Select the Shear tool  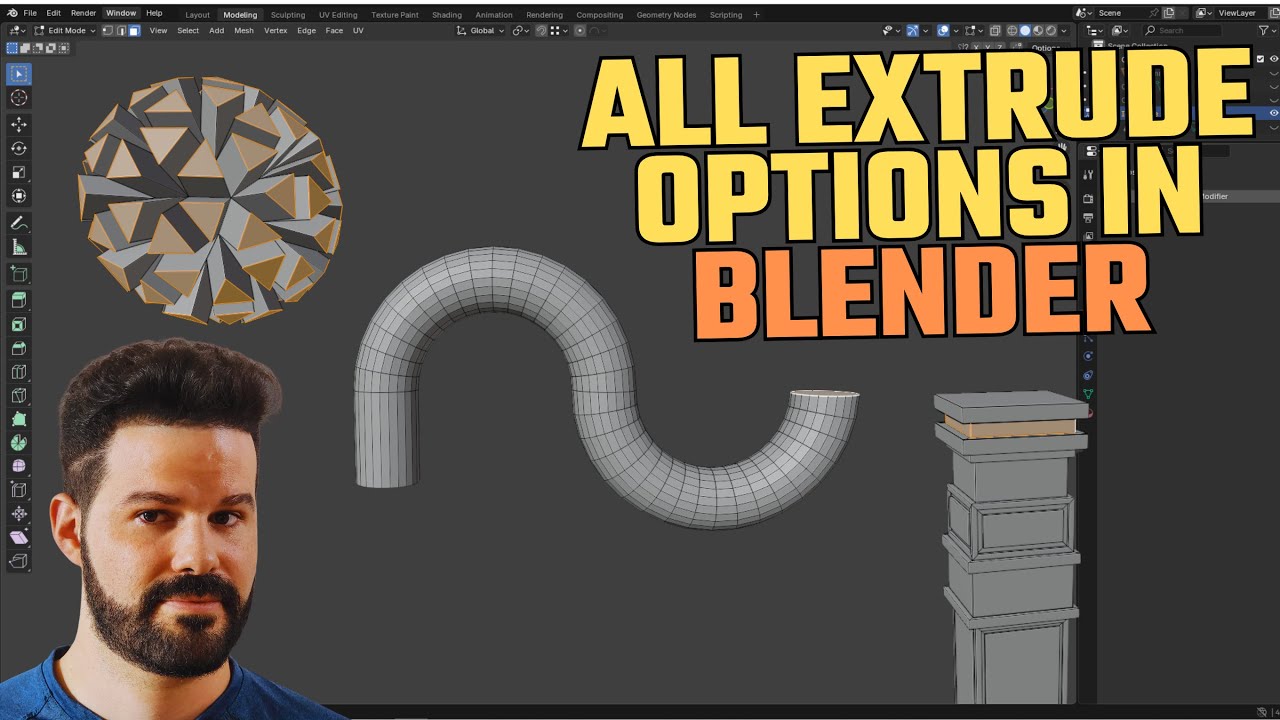tap(19, 537)
